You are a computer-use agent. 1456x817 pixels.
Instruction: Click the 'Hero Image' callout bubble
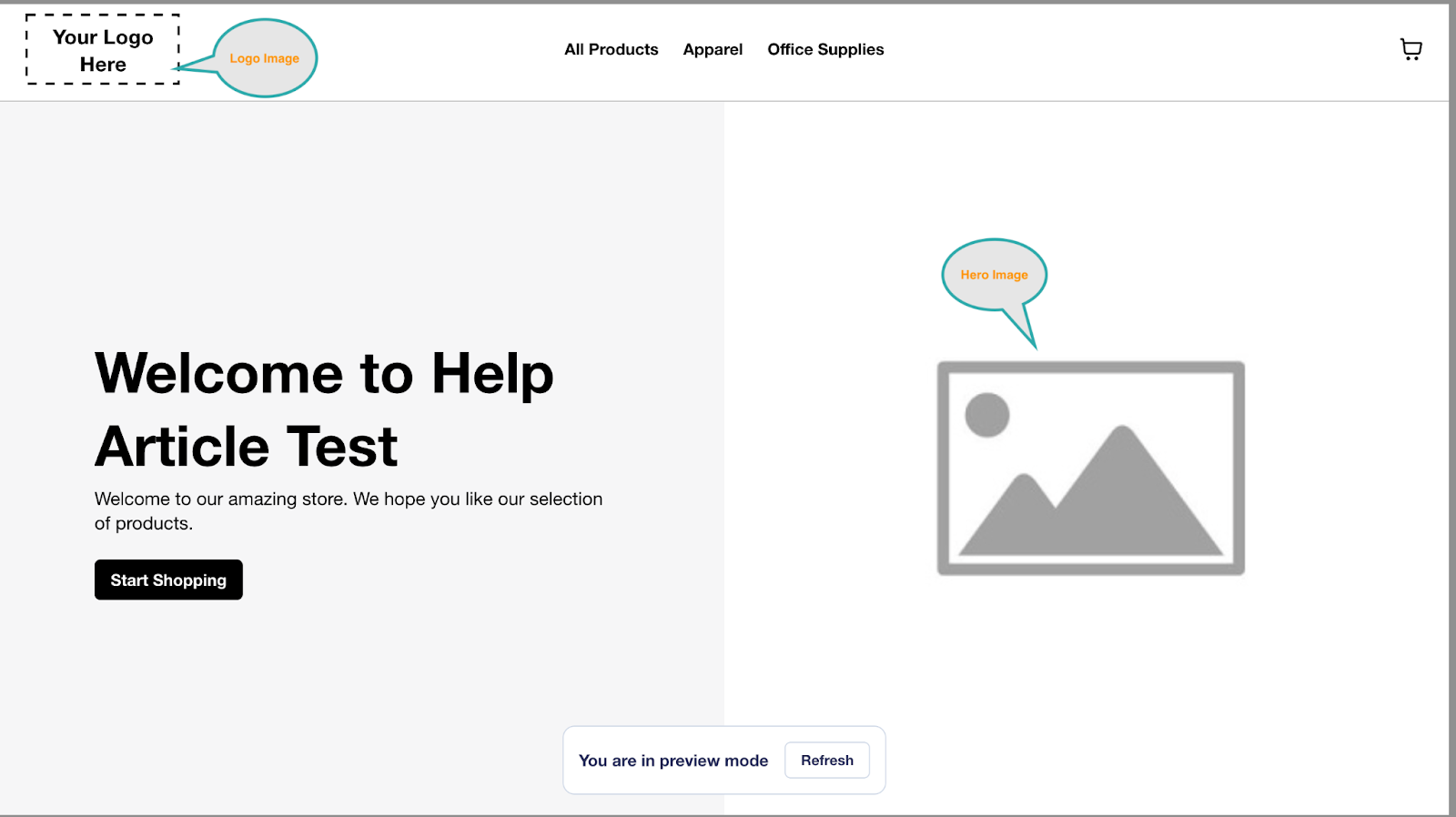coord(994,274)
